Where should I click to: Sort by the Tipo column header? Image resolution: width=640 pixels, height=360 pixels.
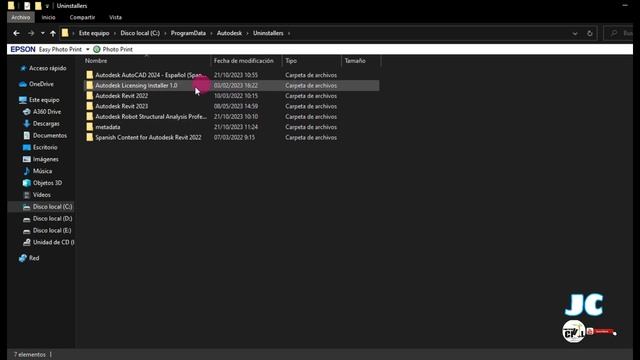point(291,61)
